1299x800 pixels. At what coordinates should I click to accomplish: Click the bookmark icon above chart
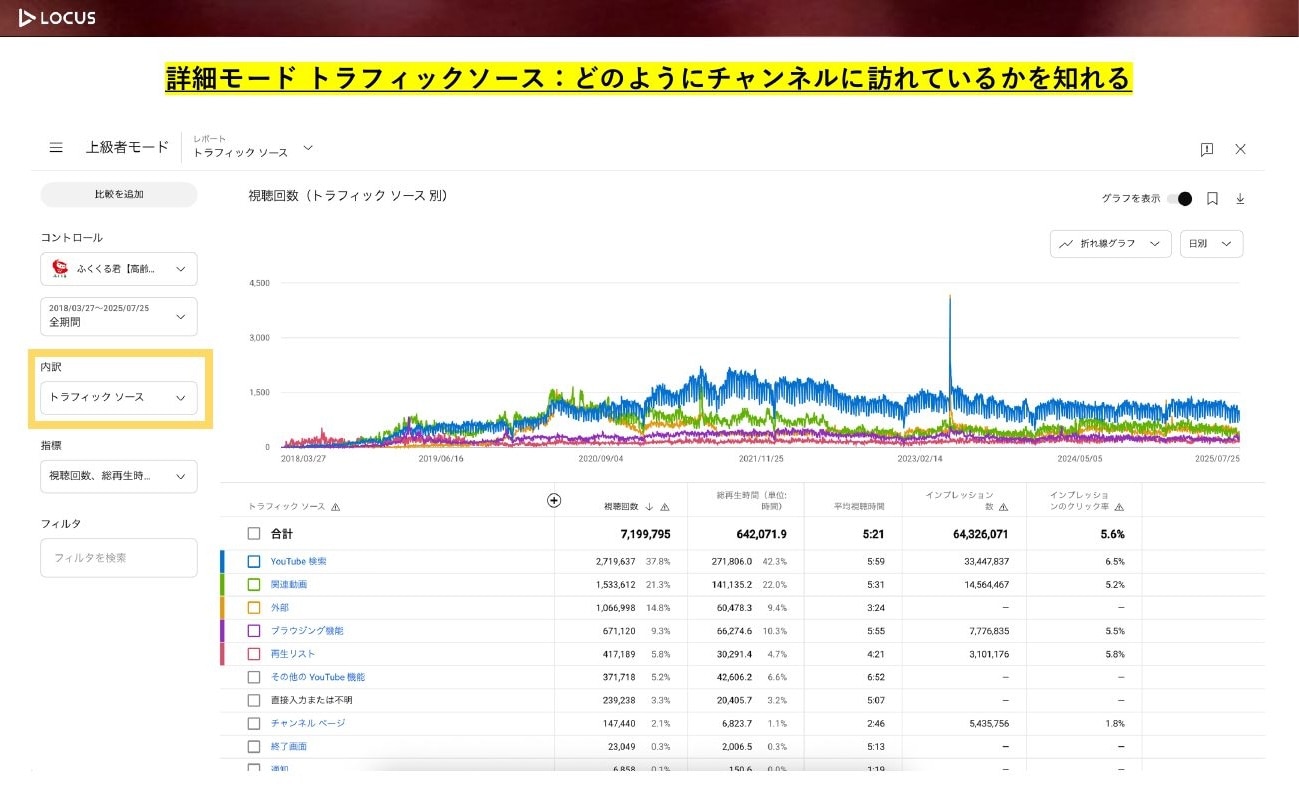click(x=1212, y=199)
